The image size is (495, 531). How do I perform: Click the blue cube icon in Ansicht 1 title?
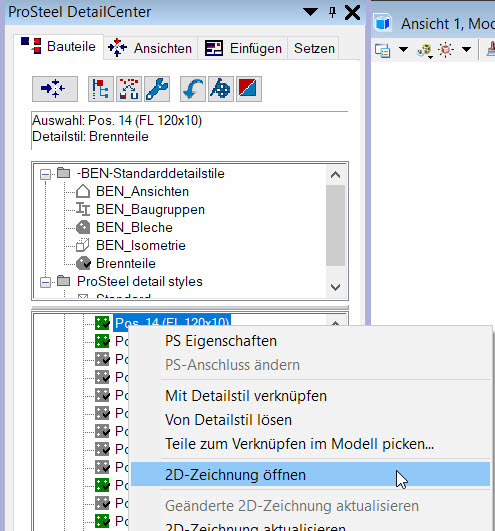(x=383, y=23)
